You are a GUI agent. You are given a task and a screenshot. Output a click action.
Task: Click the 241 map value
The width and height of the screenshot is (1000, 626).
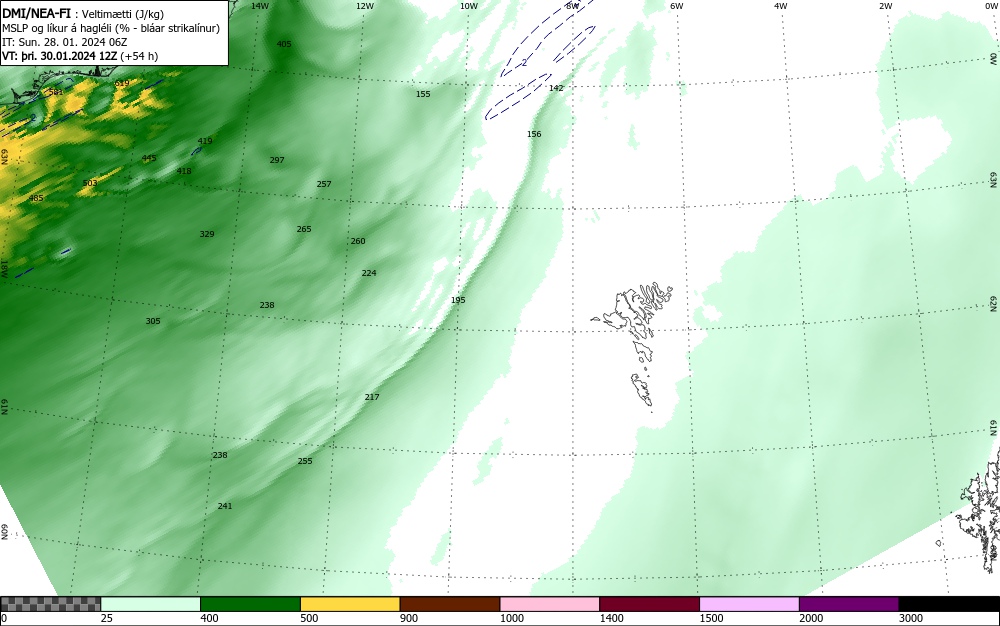tap(224, 506)
